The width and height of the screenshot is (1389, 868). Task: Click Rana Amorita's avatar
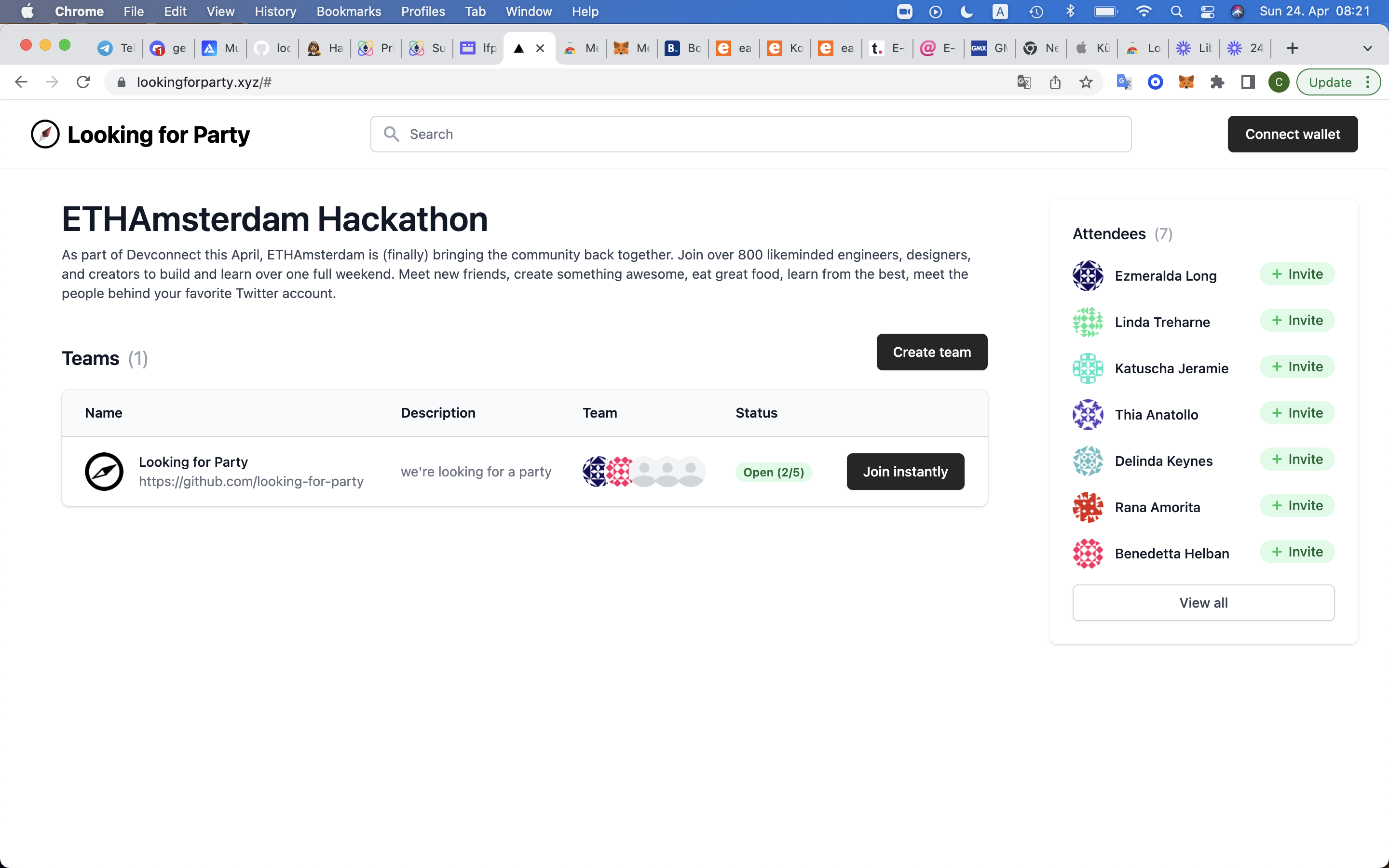pos(1088,507)
